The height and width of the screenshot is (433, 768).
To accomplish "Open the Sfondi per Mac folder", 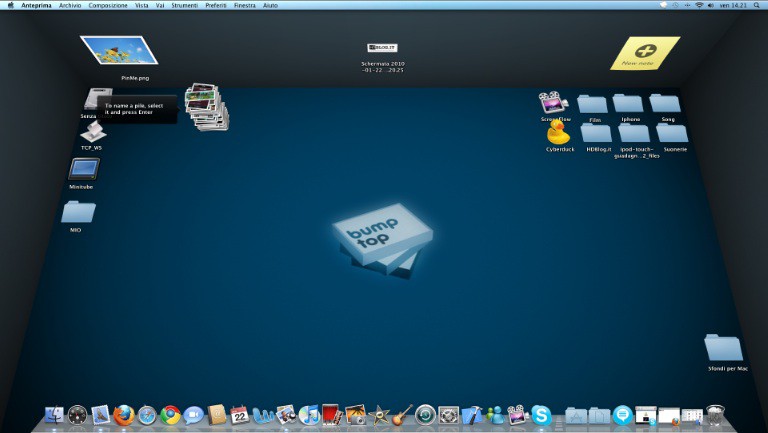I will 723,348.
